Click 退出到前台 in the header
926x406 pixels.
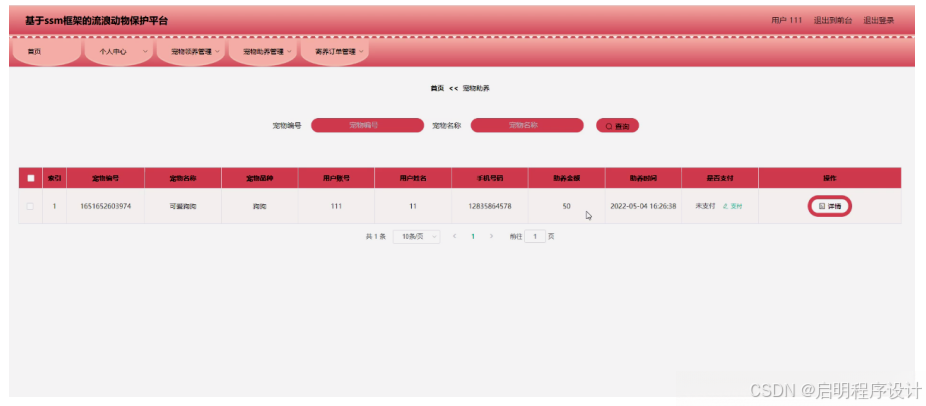pyautogui.click(x=833, y=20)
